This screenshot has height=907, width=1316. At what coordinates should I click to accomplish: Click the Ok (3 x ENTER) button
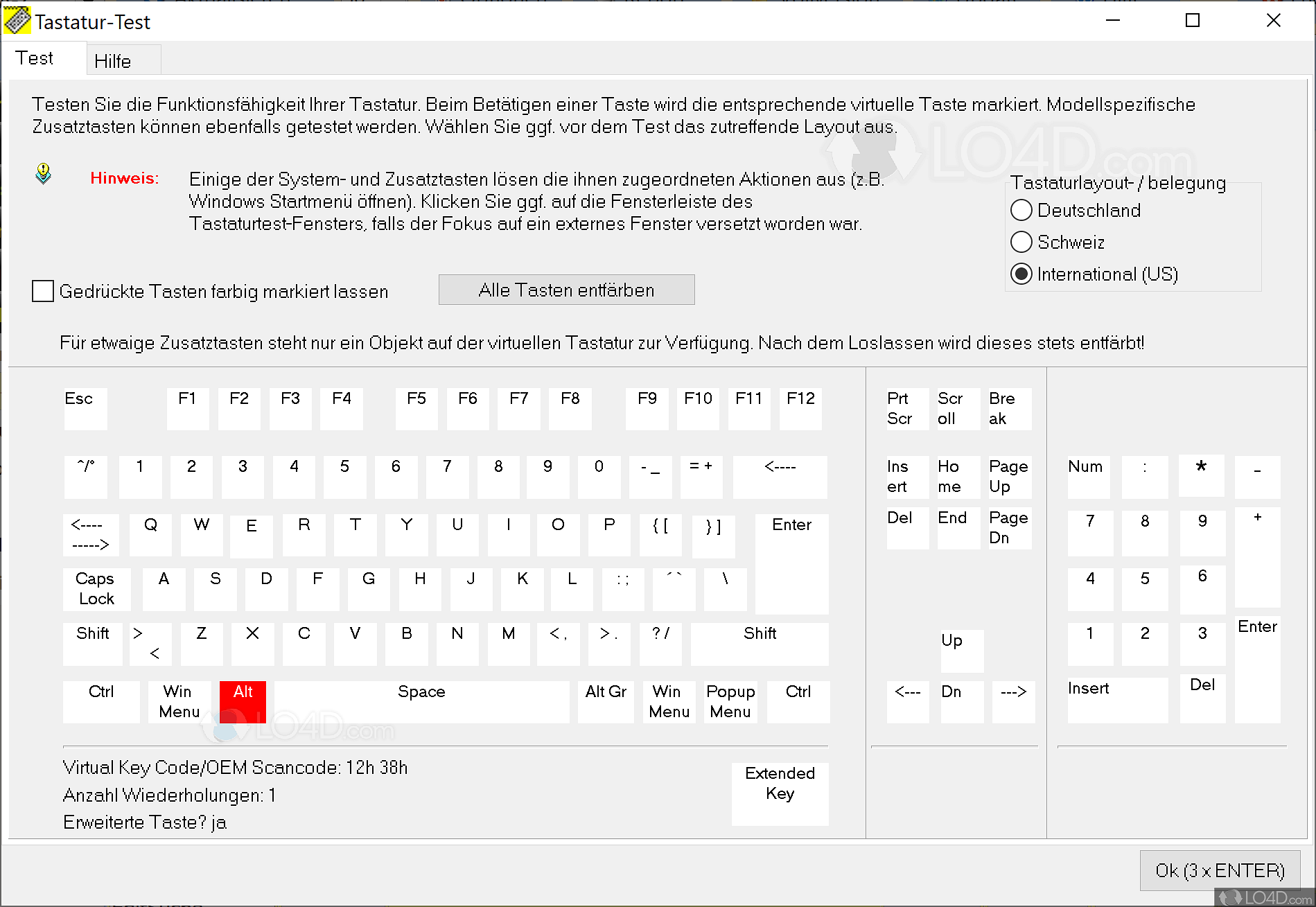pos(1220,870)
